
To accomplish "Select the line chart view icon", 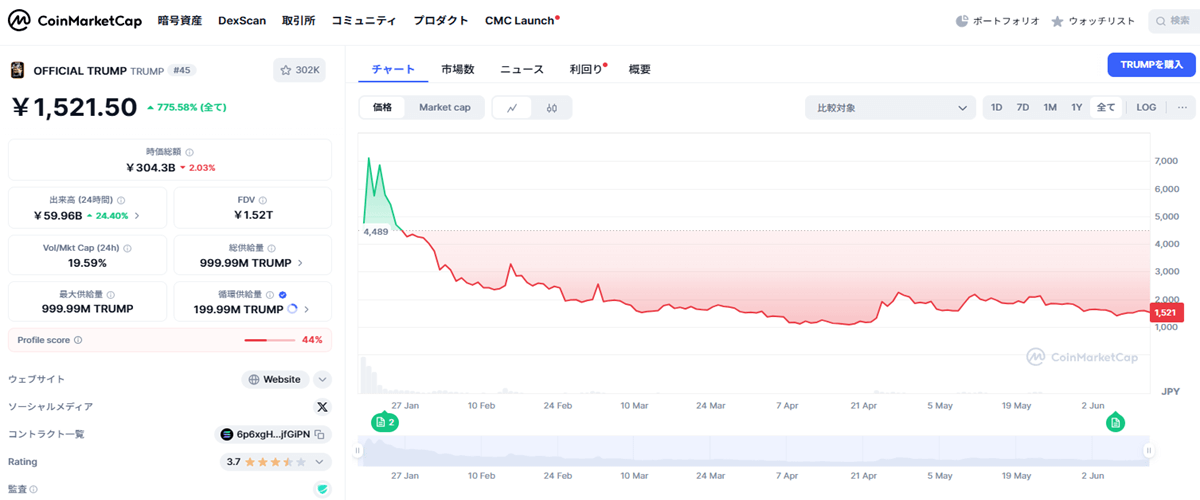I will pyautogui.click(x=512, y=107).
